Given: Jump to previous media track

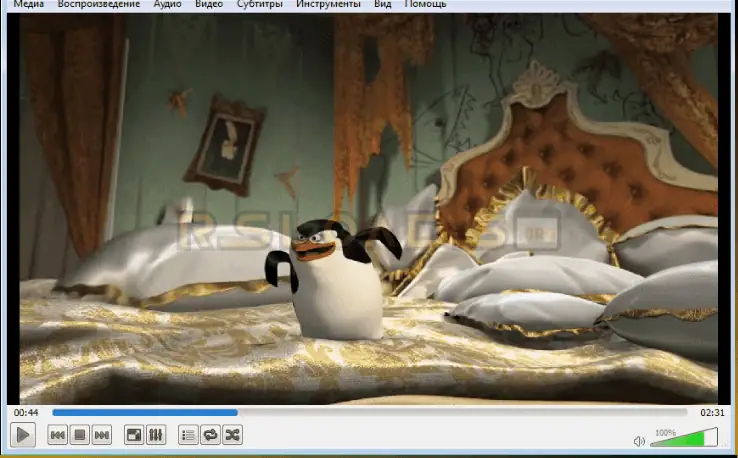Looking at the screenshot, I should (x=57, y=435).
